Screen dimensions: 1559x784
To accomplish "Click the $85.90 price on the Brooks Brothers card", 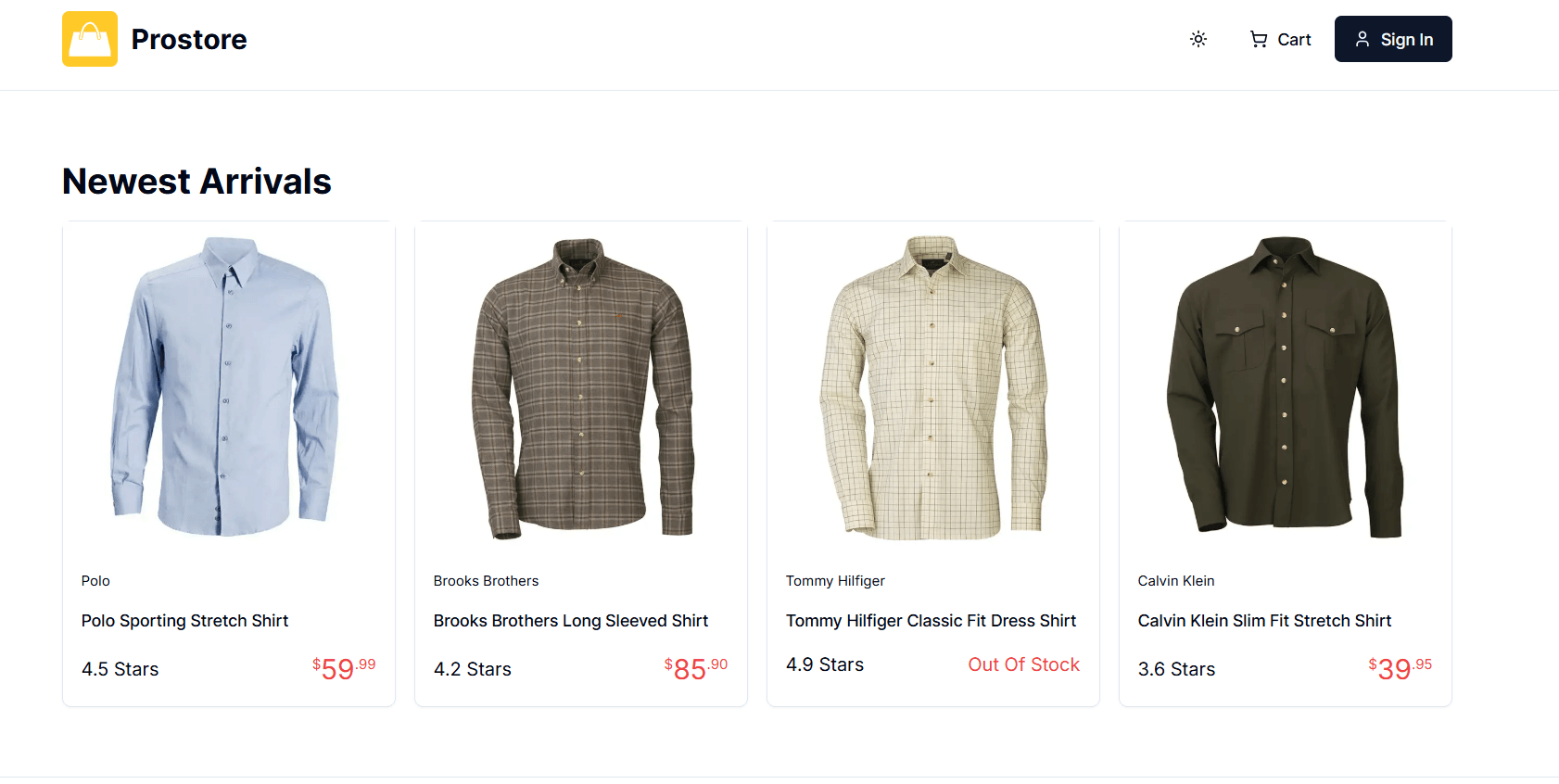I will (695, 668).
